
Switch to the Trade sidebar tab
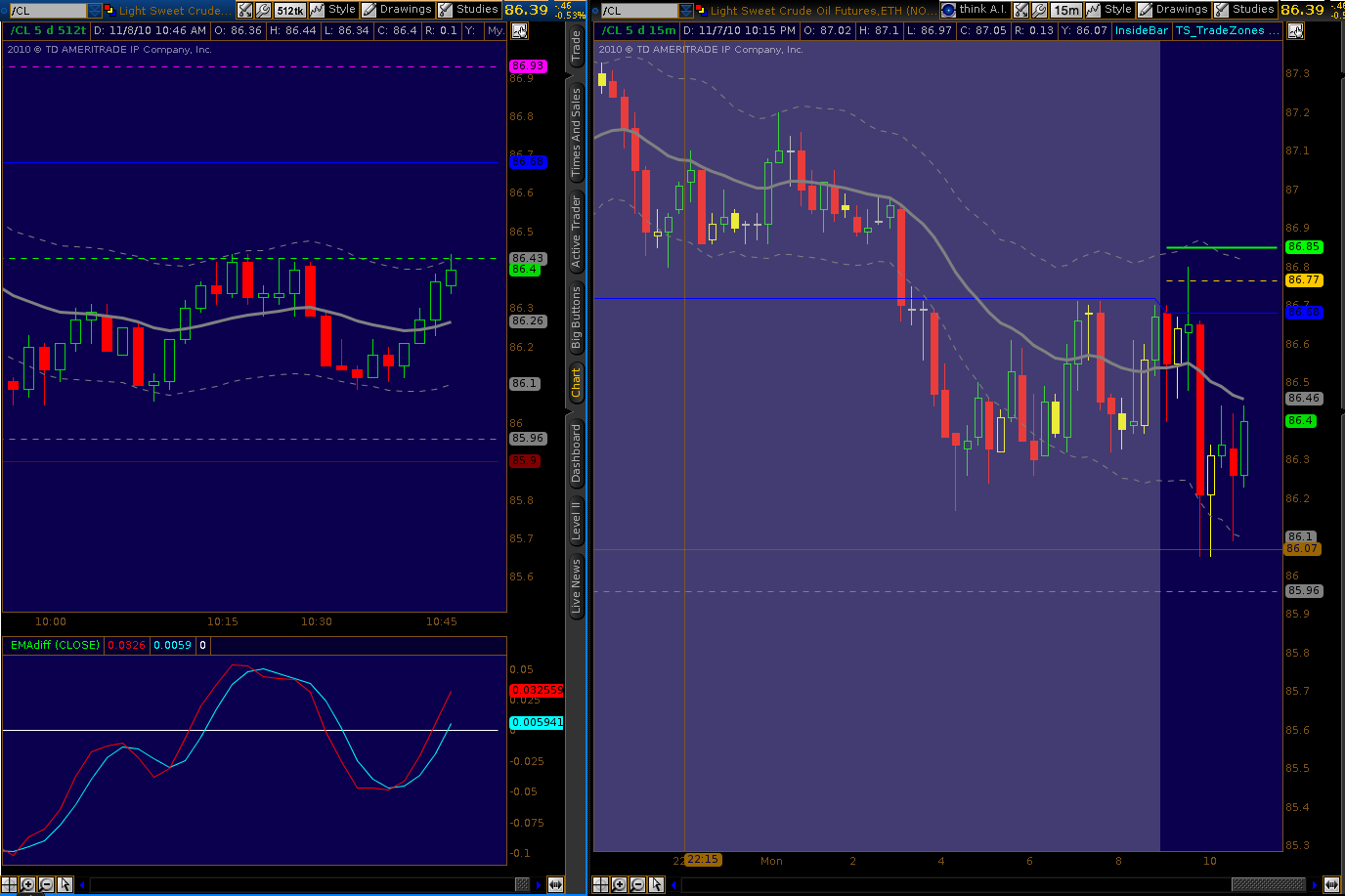point(576,46)
